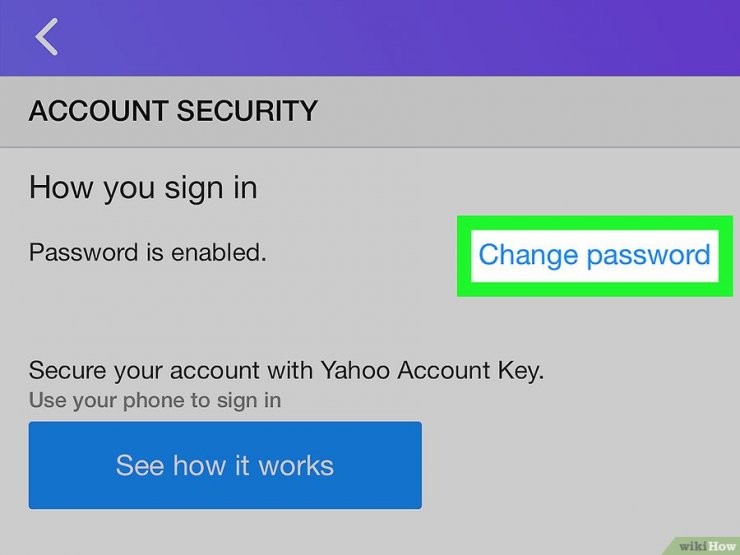
Task: Click the word Yahoo in Account Key text
Action: coord(356,371)
